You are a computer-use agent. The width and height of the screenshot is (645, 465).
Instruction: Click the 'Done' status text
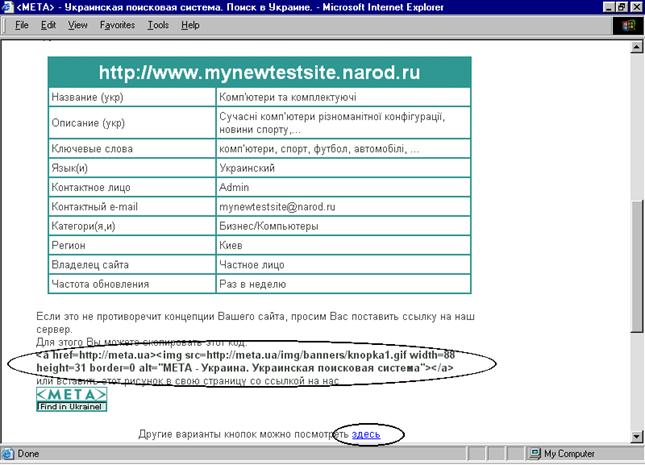28,454
